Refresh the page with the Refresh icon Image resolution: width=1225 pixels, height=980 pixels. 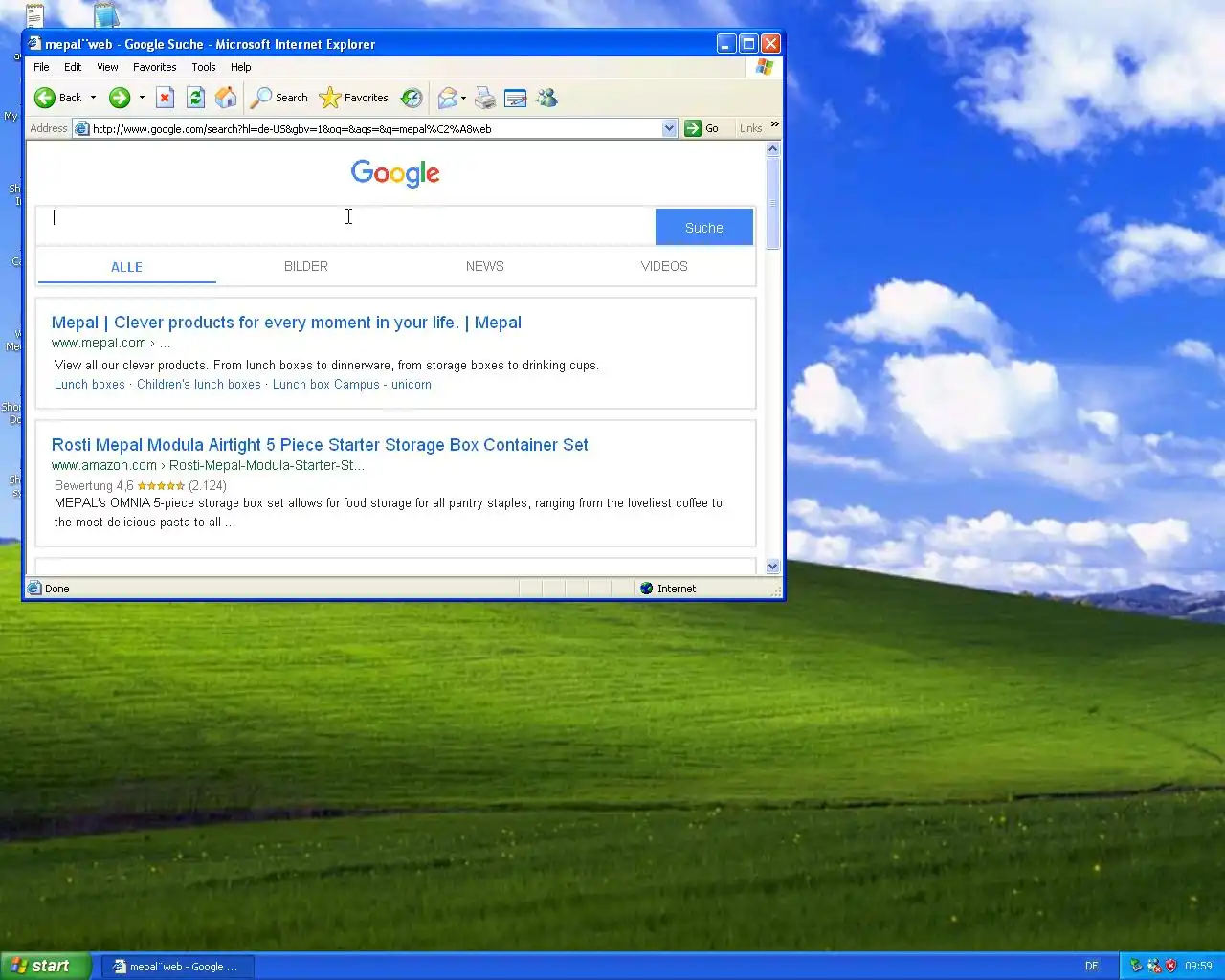195,98
